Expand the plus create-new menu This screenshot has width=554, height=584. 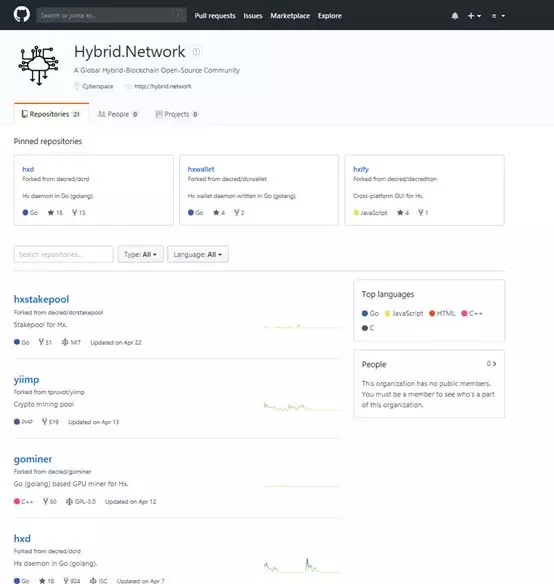[474, 16]
